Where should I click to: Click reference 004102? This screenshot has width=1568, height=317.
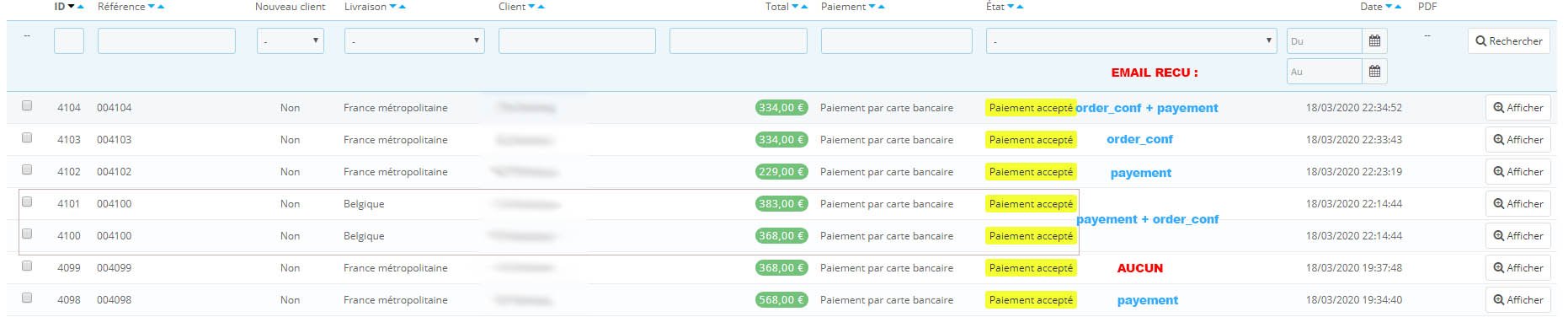tap(114, 172)
